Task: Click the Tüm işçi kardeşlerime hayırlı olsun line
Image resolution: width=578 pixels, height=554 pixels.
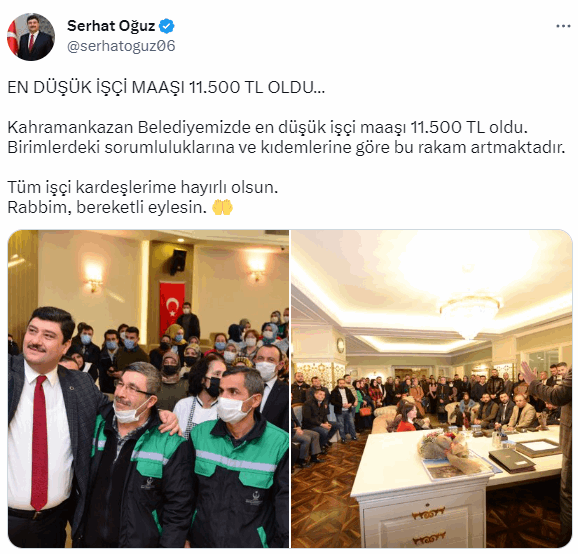Action: 143,187
